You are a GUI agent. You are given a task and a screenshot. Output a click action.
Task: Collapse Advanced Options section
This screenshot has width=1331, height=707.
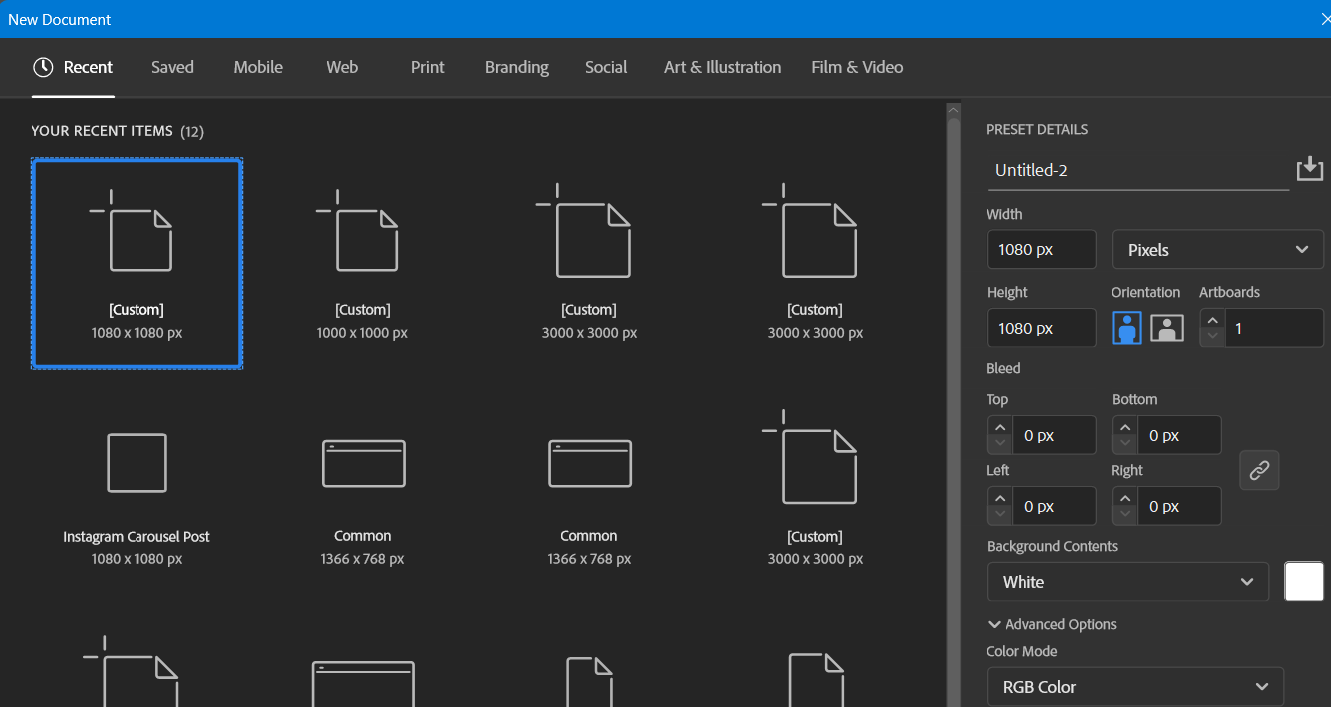tap(1052, 624)
